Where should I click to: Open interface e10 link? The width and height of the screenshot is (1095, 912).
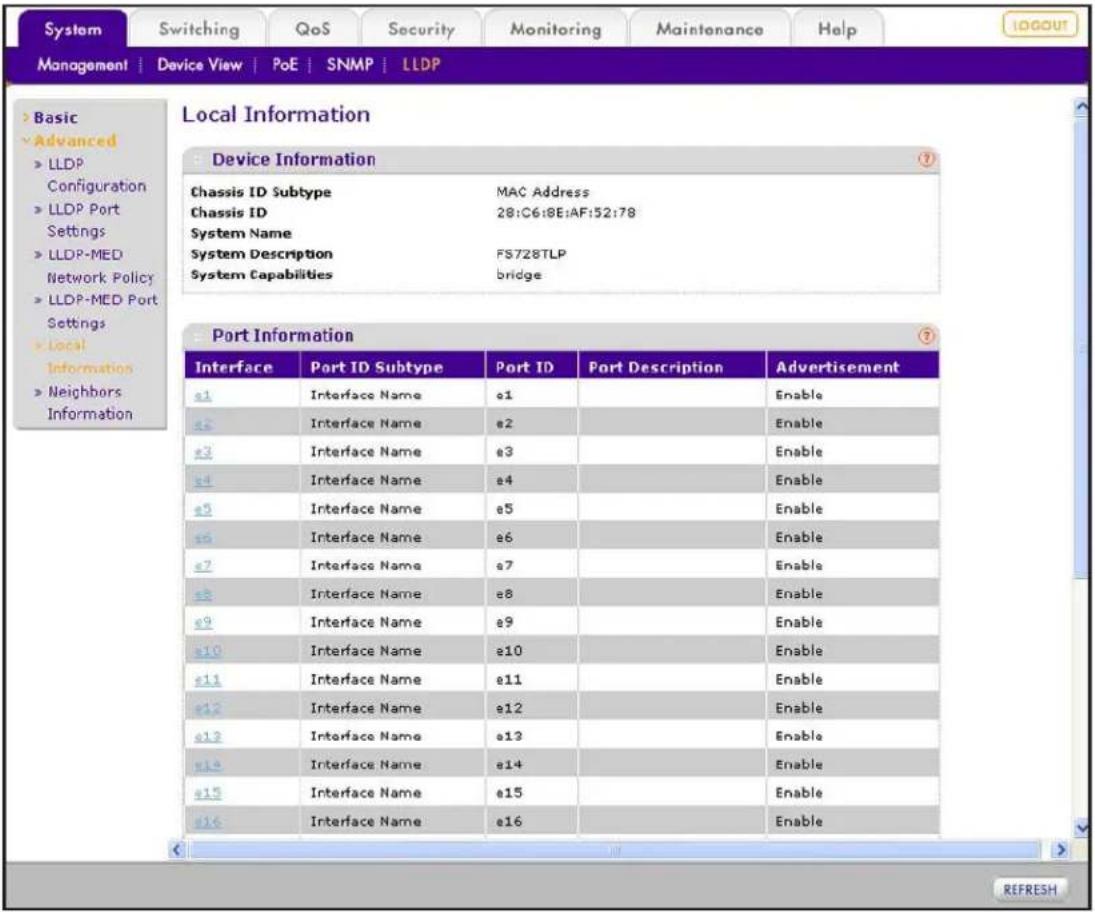click(x=207, y=652)
